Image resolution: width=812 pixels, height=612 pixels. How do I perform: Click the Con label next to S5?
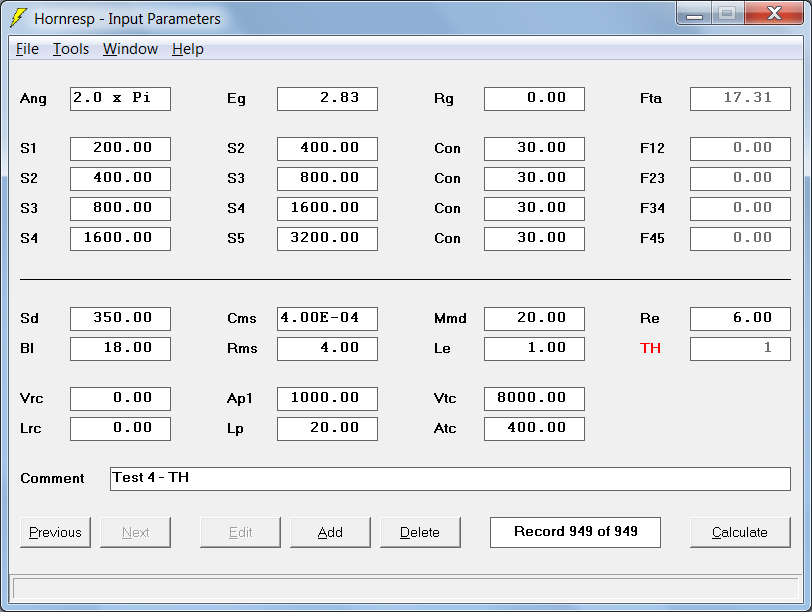[447, 239]
